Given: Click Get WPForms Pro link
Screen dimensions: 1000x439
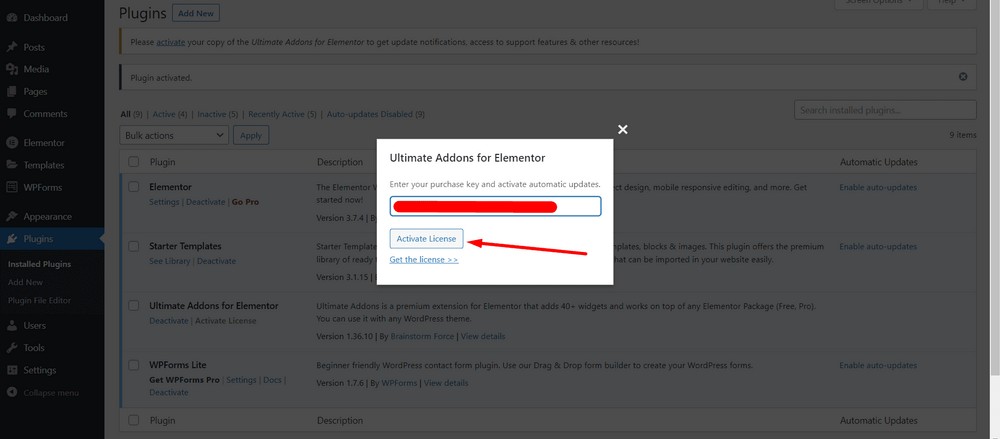Looking at the screenshot, I should tap(184, 380).
